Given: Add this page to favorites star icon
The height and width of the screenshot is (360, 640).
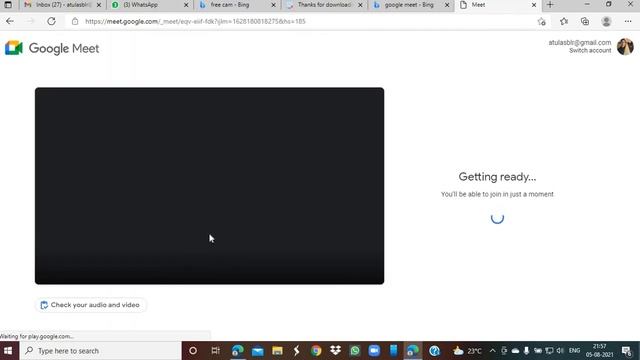Looking at the screenshot, I should 542,22.
